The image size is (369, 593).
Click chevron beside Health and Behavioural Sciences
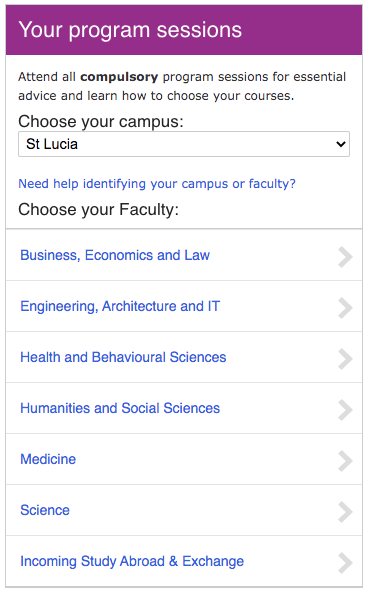[x=345, y=359]
